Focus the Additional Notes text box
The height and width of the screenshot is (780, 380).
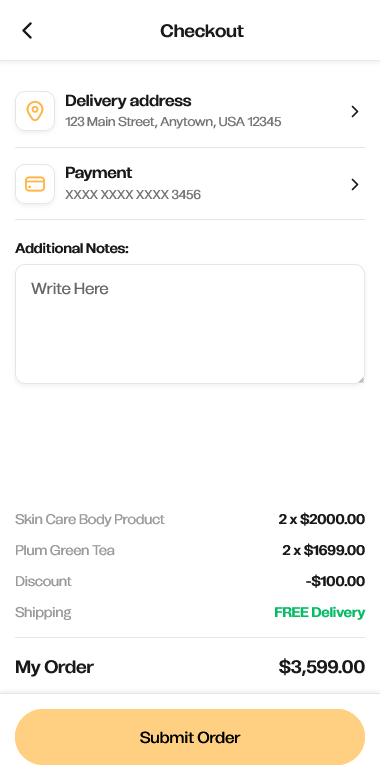tap(190, 324)
